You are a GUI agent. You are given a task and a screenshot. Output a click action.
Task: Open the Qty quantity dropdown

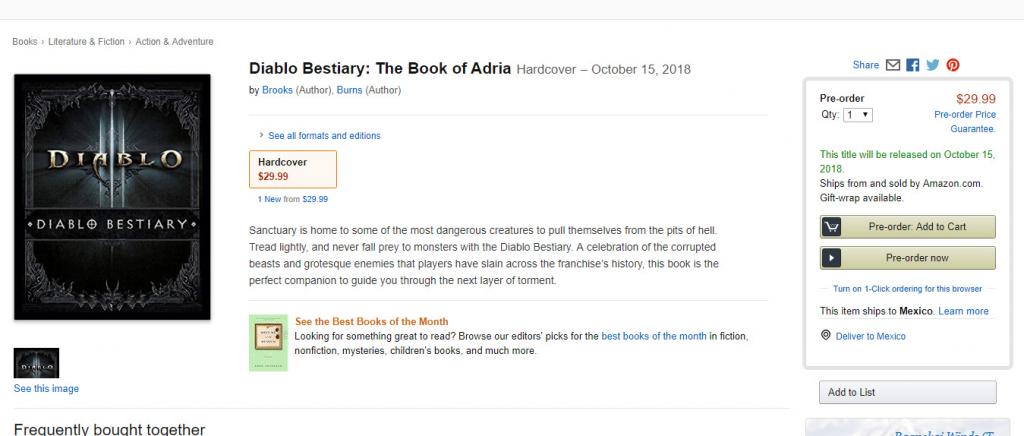[858, 115]
